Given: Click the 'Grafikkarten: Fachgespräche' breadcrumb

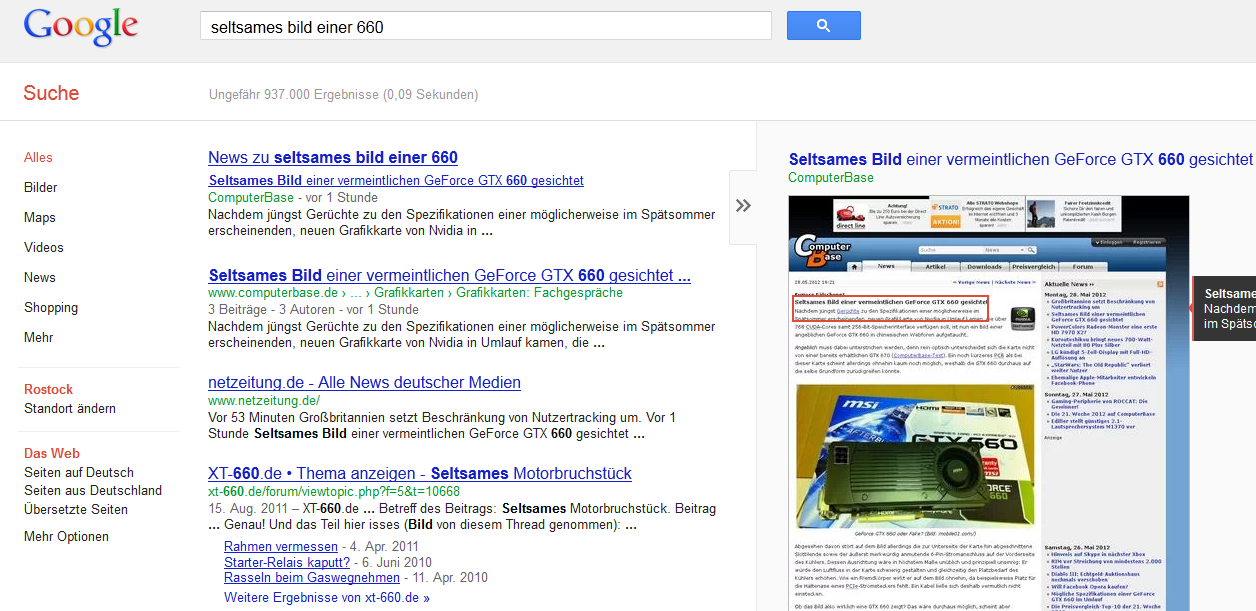Looking at the screenshot, I should coord(539,293).
